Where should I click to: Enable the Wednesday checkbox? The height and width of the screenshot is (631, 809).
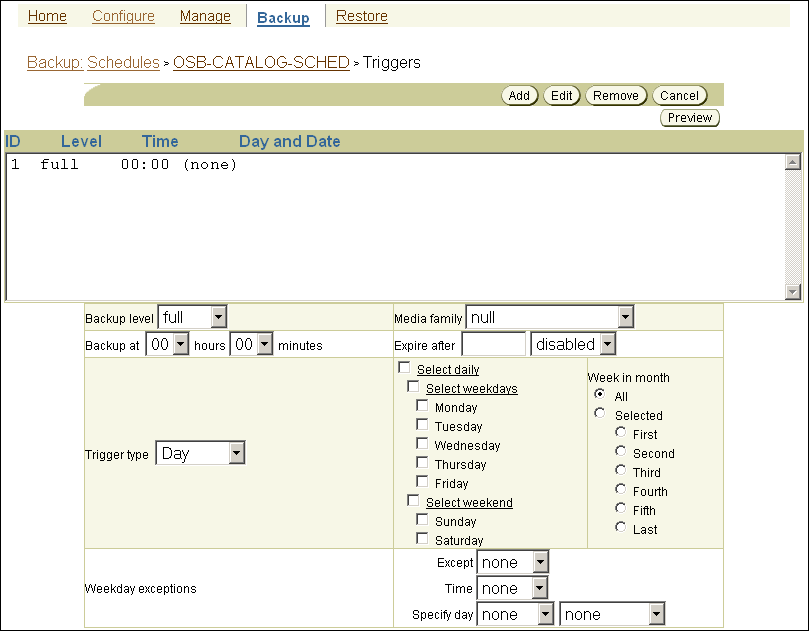pyautogui.click(x=422, y=444)
